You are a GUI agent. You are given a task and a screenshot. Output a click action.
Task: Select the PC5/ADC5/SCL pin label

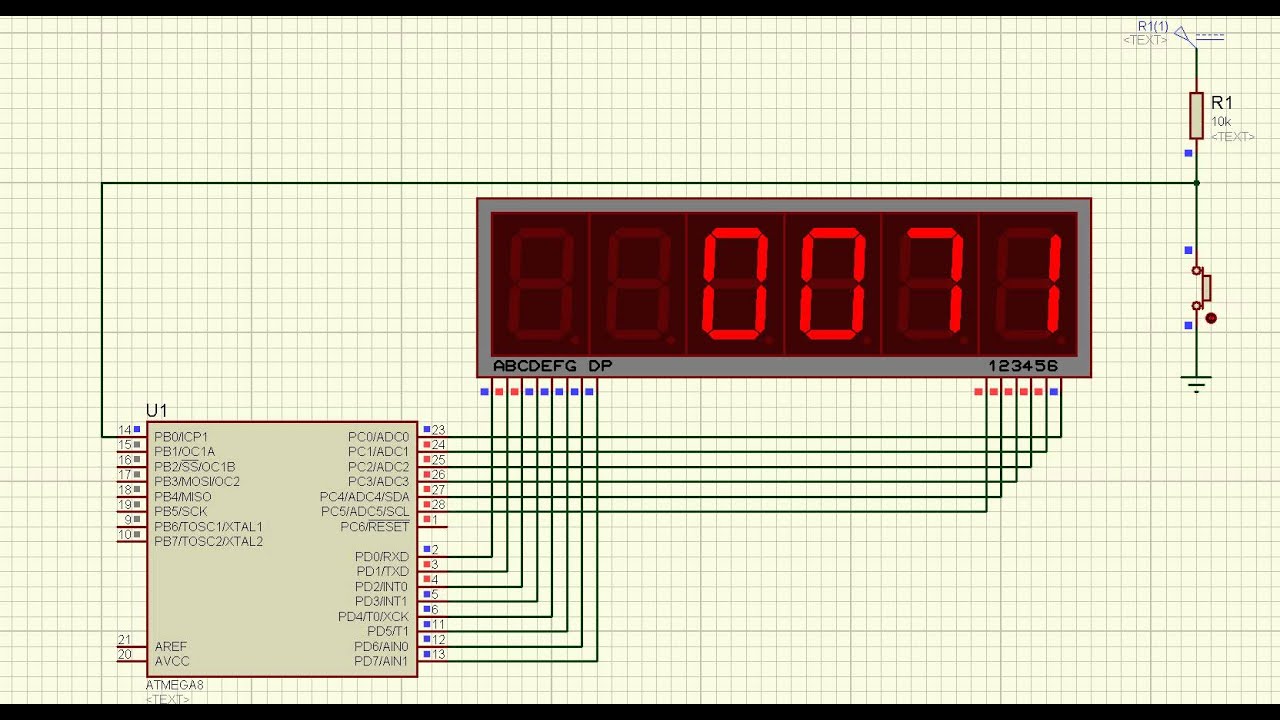(365, 512)
